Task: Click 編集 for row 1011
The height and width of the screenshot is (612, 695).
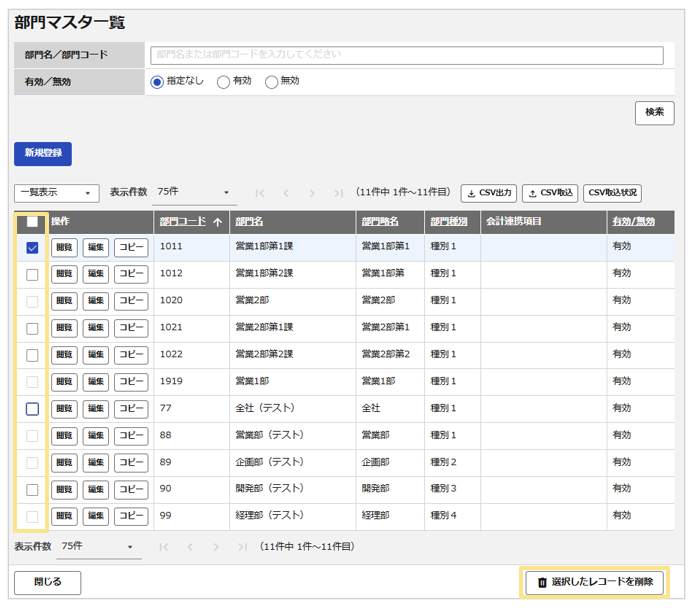Action: [96, 248]
